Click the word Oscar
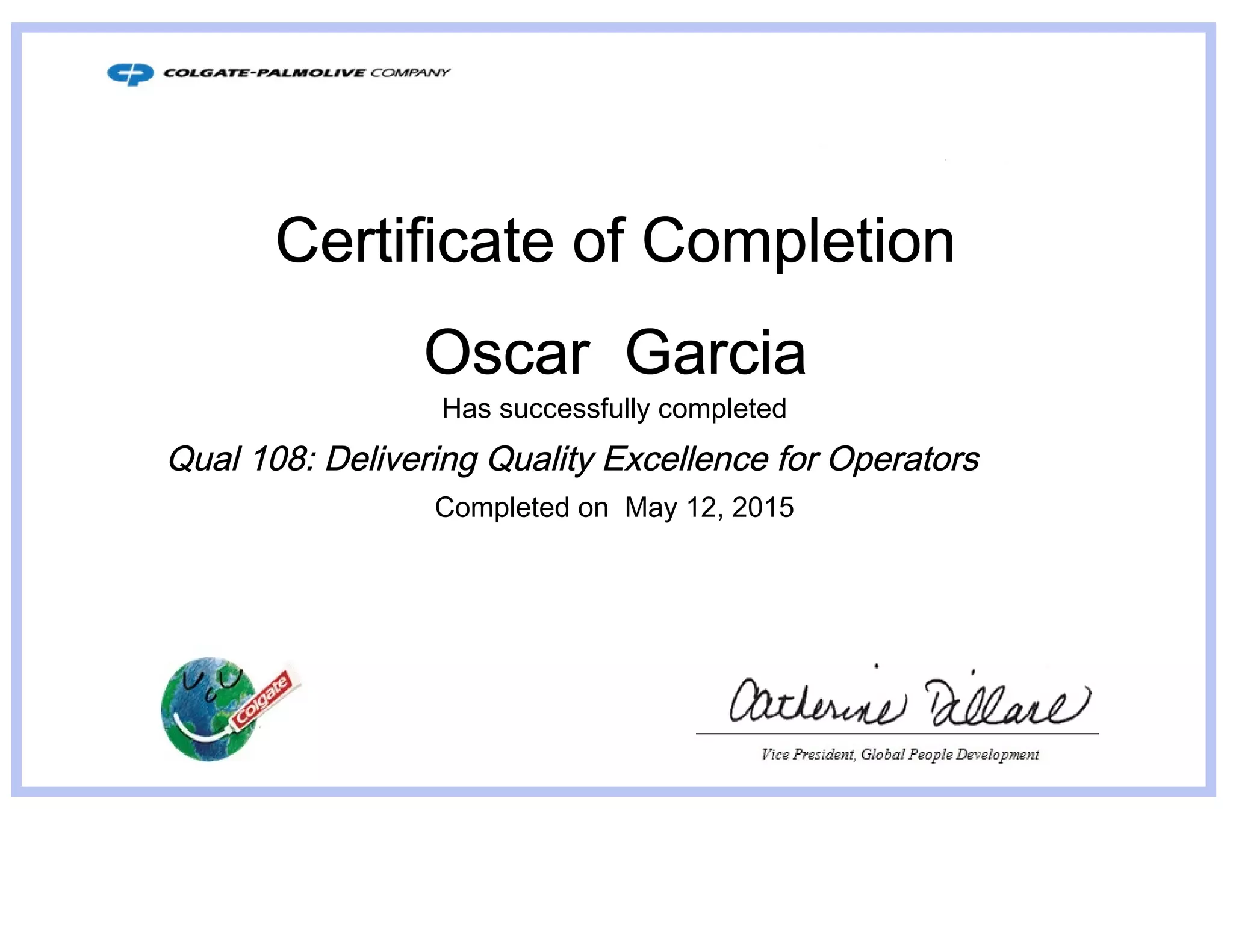This screenshot has height=952, width=1233. 507,353
